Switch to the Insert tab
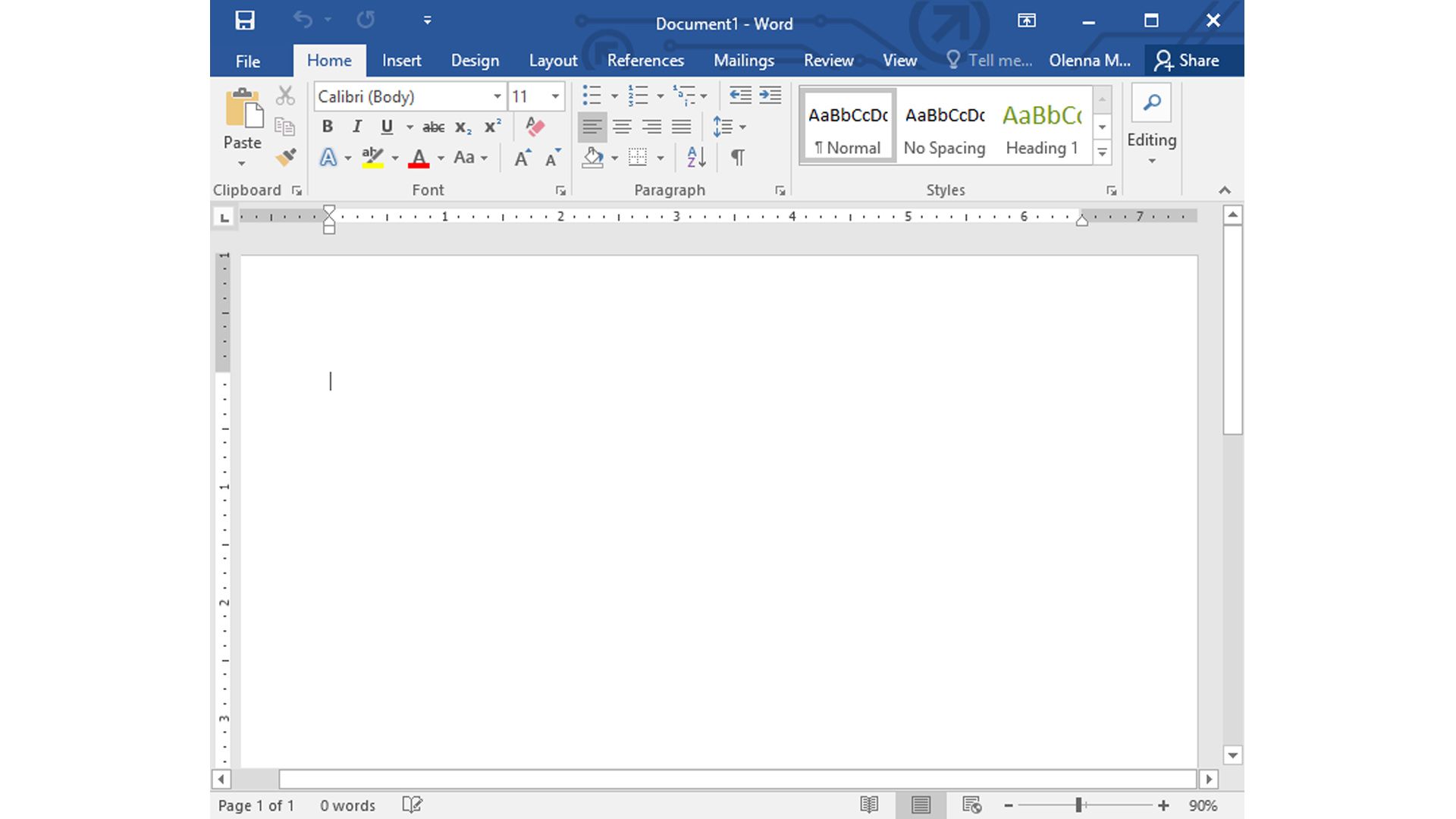This screenshot has height=819, width=1456. coord(401,61)
